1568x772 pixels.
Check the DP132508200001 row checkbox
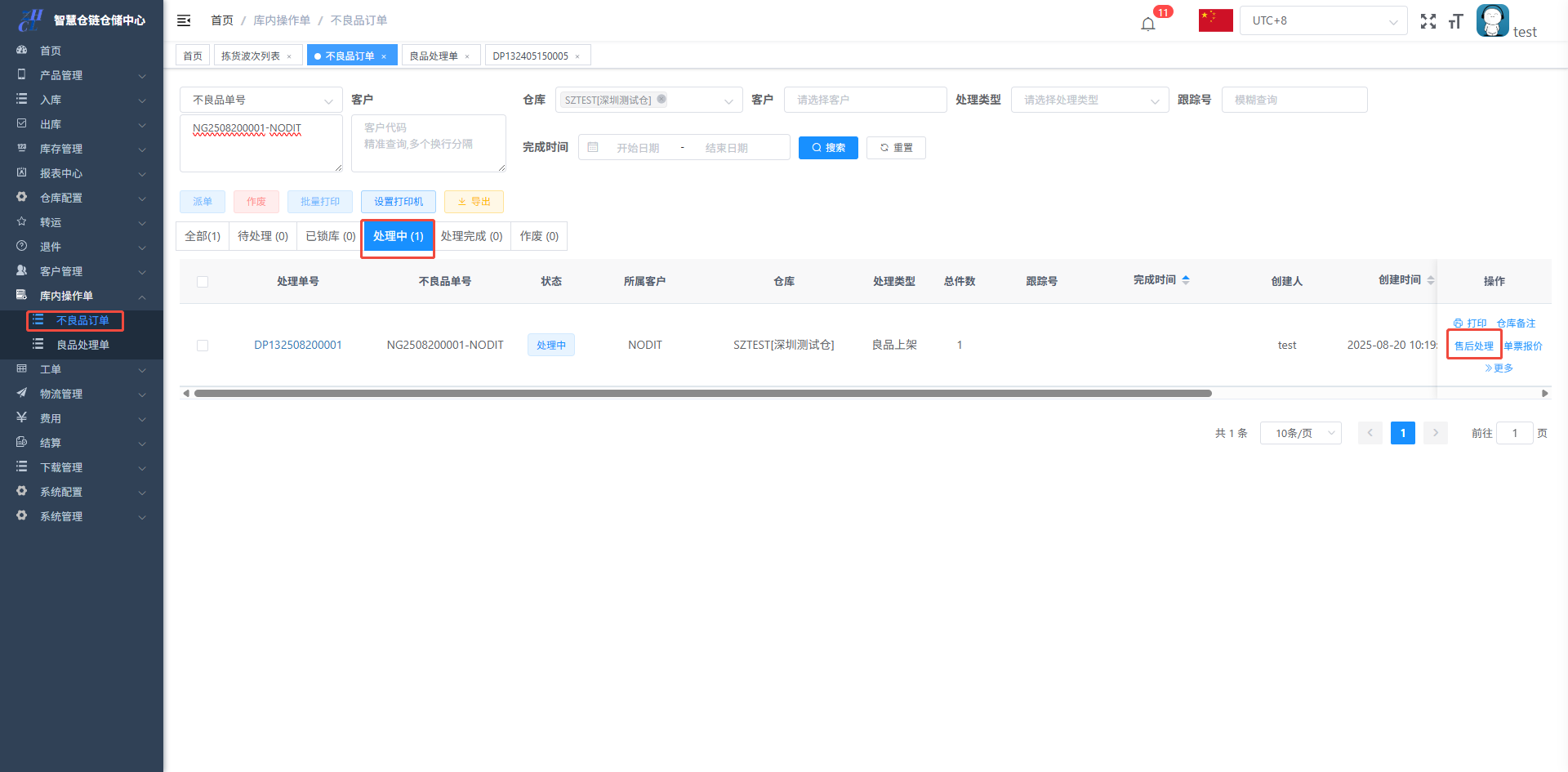203,346
